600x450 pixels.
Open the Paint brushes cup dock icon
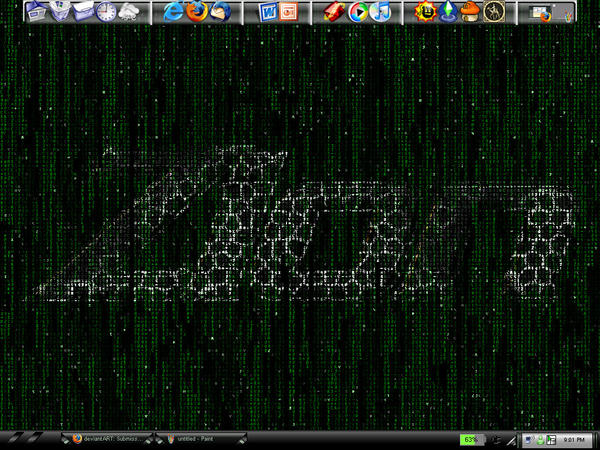coord(568,14)
